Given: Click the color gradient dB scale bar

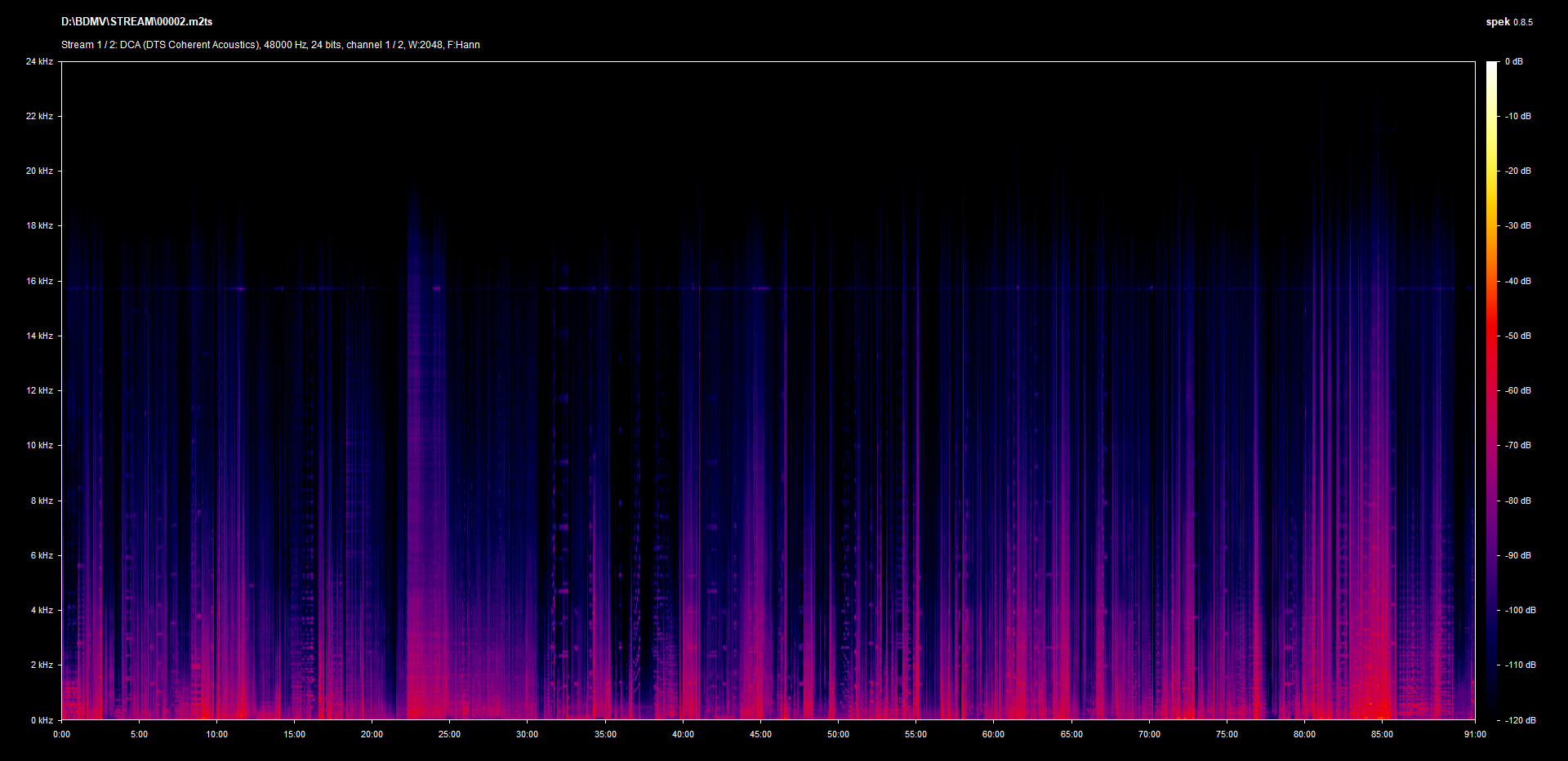Looking at the screenshot, I should pyautogui.click(x=1492, y=390).
